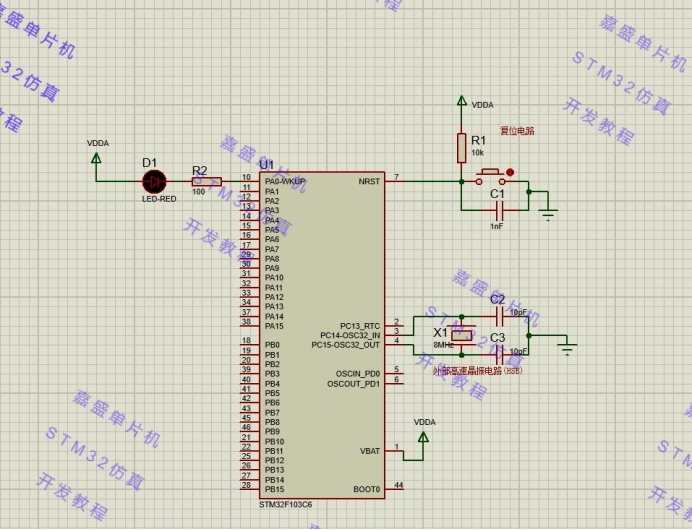Click pin number 1 at VBAT
Viewport: 692px width, 530px height.
pos(397,447)
